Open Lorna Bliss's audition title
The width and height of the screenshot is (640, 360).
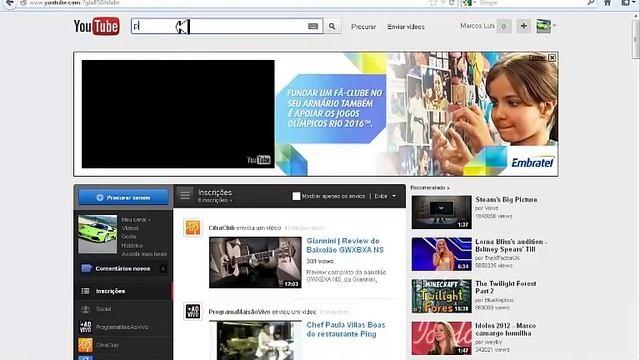511,245
